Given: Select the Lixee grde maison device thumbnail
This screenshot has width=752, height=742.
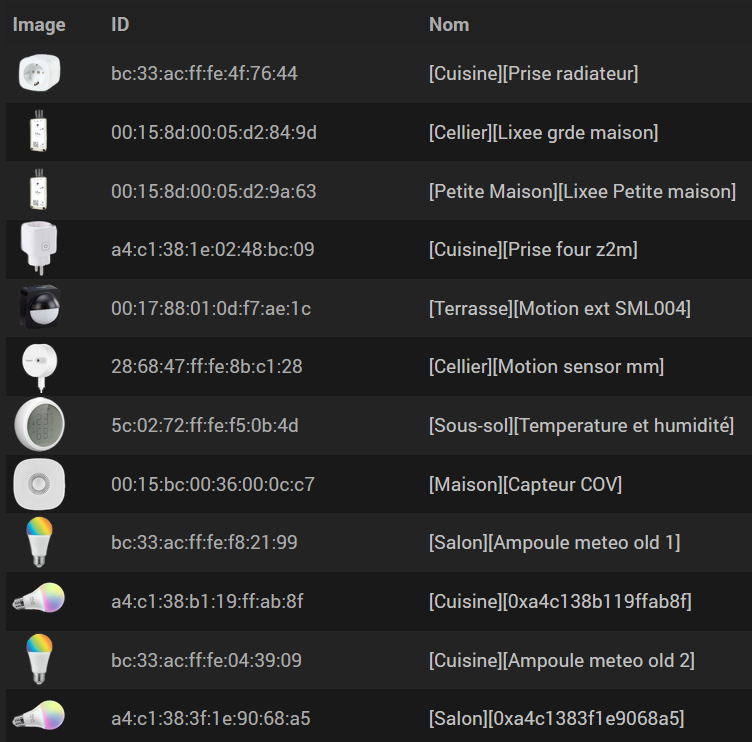Looking at the screenshot, I should [x=38, y=131].
